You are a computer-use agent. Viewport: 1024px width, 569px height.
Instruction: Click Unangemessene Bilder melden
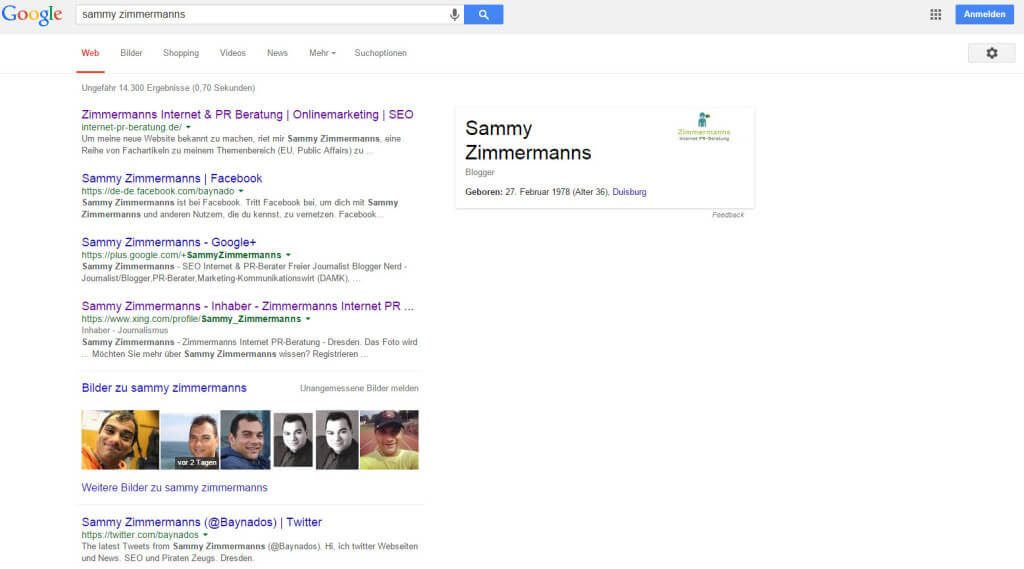click(x=359, y=389)
